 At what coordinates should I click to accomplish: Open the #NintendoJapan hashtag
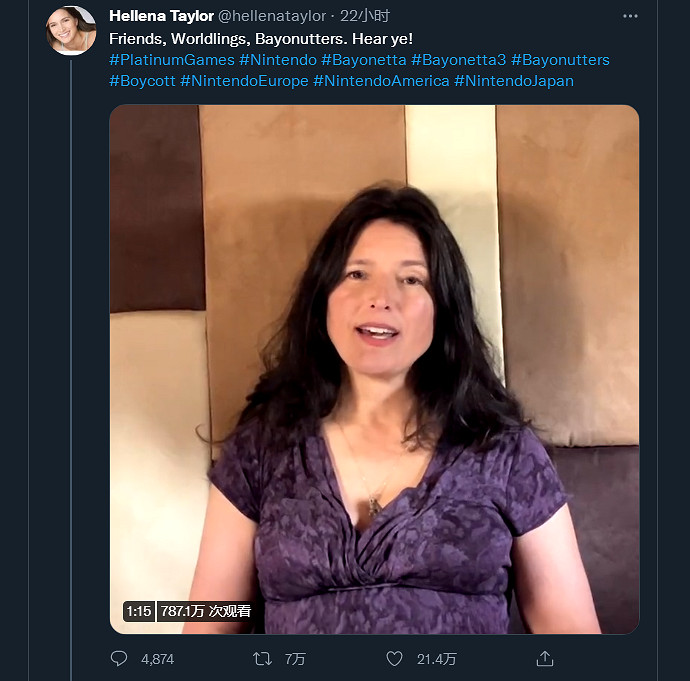pyautogui.click(x=513, y=81)
